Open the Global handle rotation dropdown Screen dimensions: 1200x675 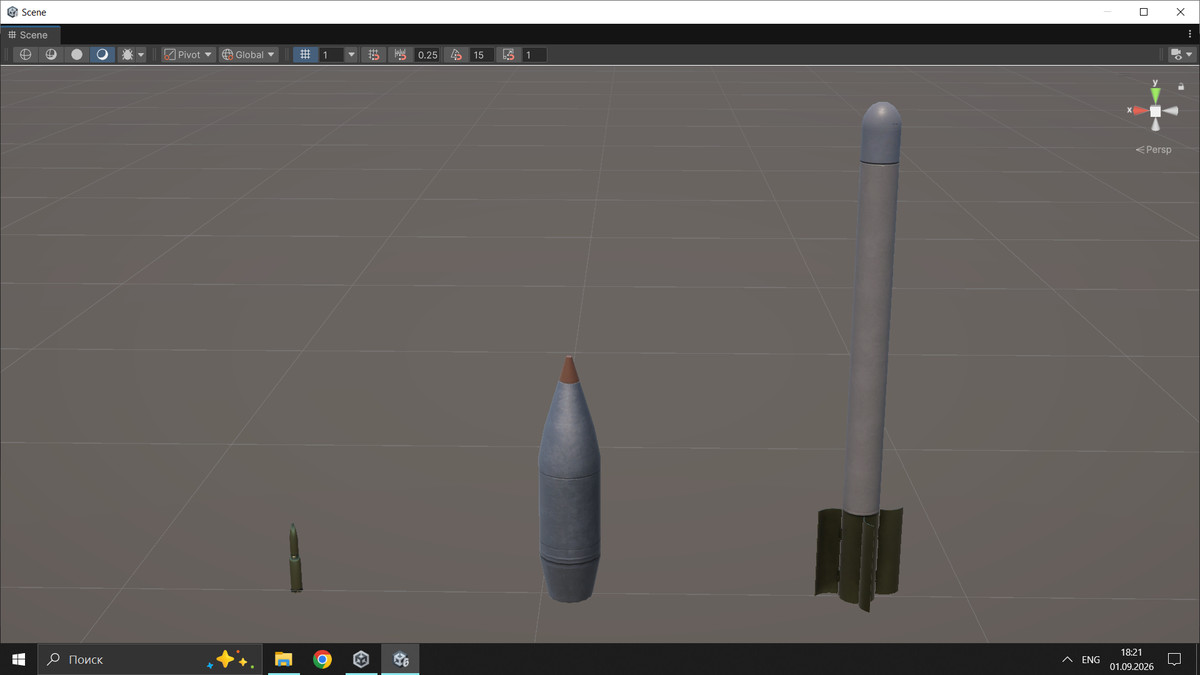(249, 55)
